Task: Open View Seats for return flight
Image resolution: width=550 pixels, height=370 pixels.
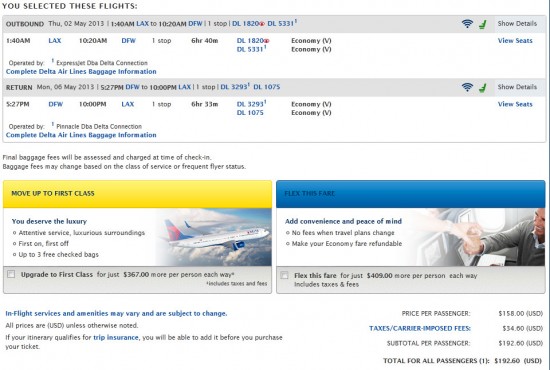Action: [x=515, y=104]
